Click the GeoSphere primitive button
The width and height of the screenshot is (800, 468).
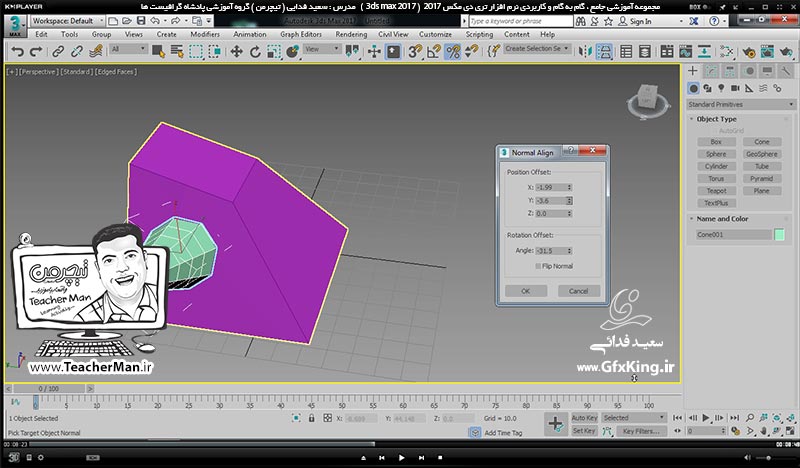762,154
